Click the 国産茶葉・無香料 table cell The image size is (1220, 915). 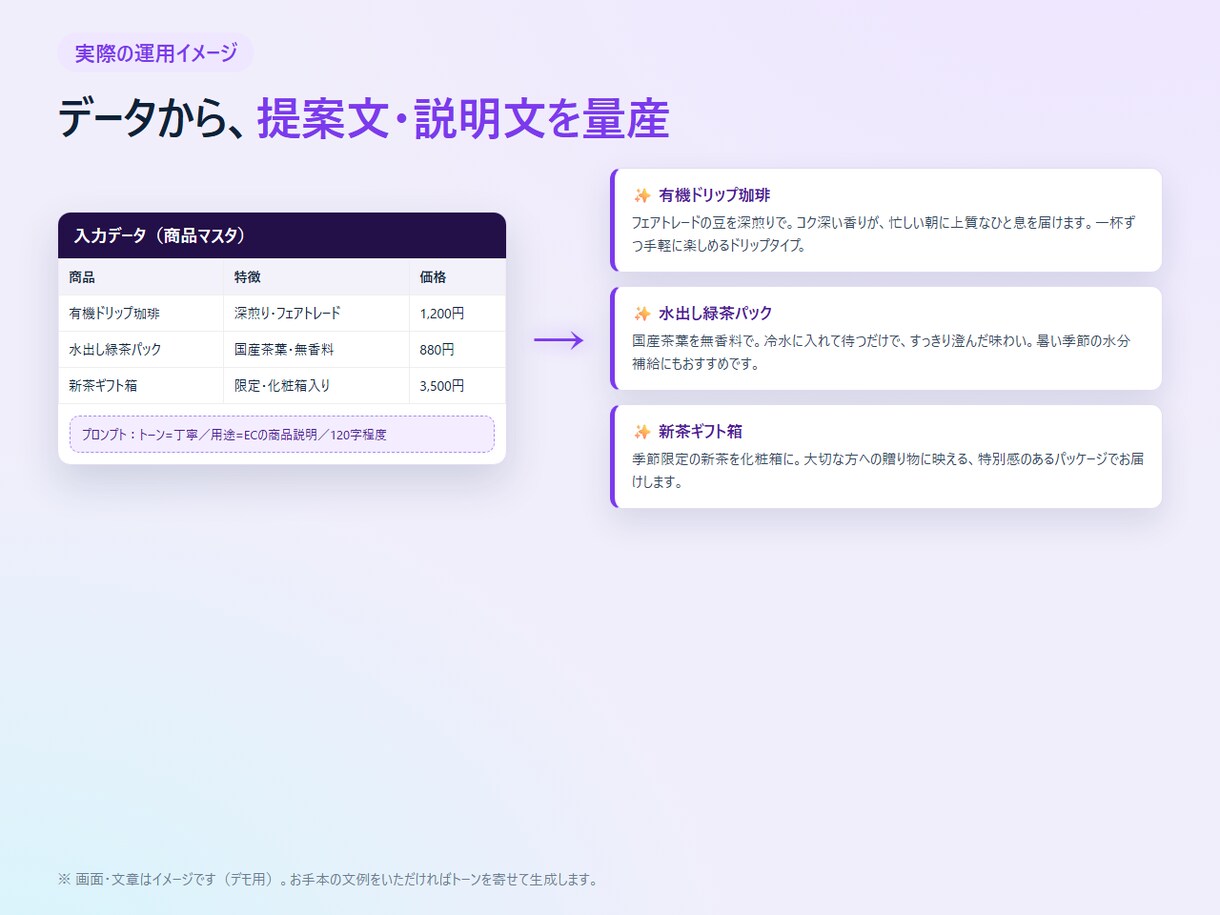point(316,349)
